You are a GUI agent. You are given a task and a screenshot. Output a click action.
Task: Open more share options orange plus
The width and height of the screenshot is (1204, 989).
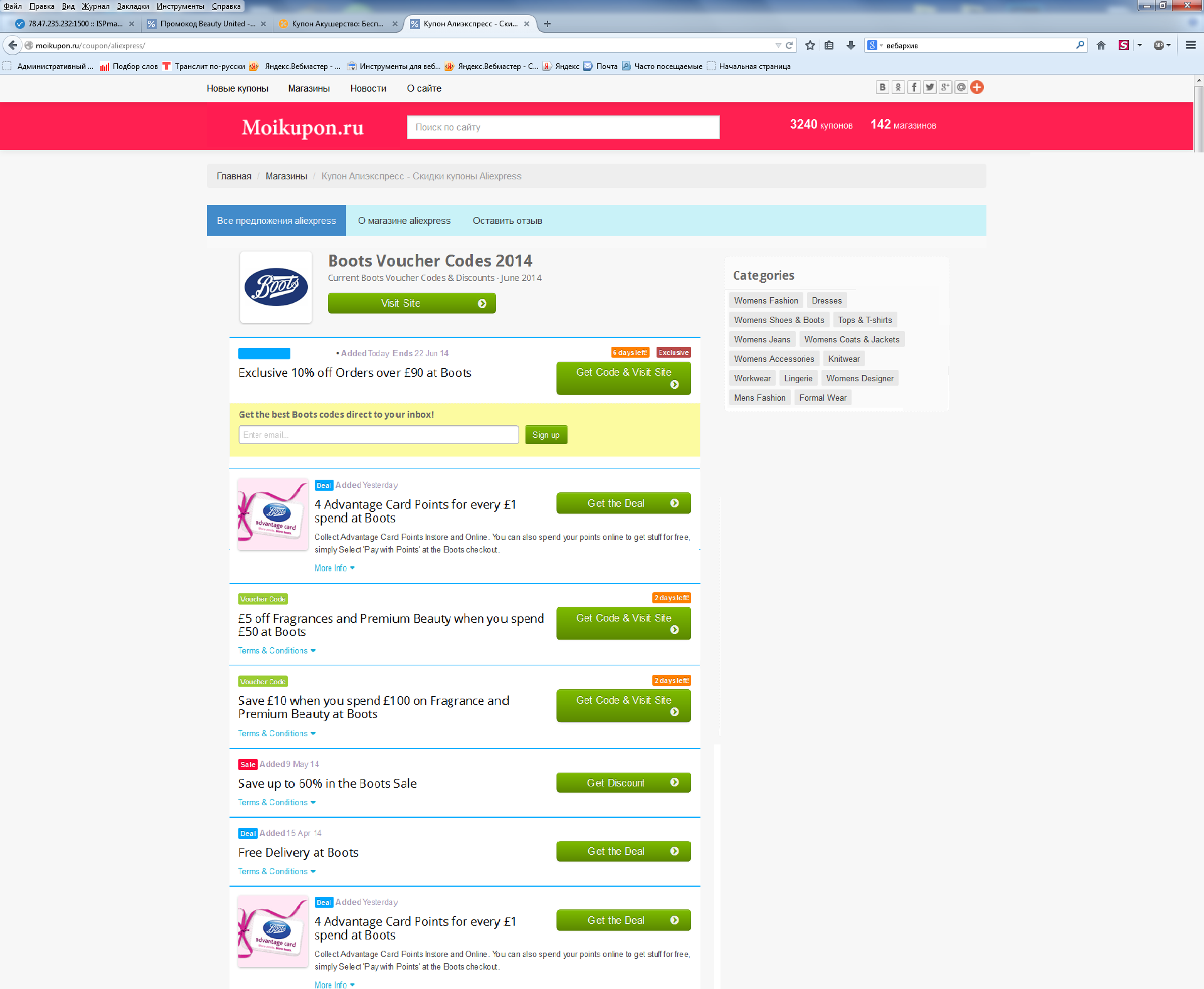click(x=977, y=87)
